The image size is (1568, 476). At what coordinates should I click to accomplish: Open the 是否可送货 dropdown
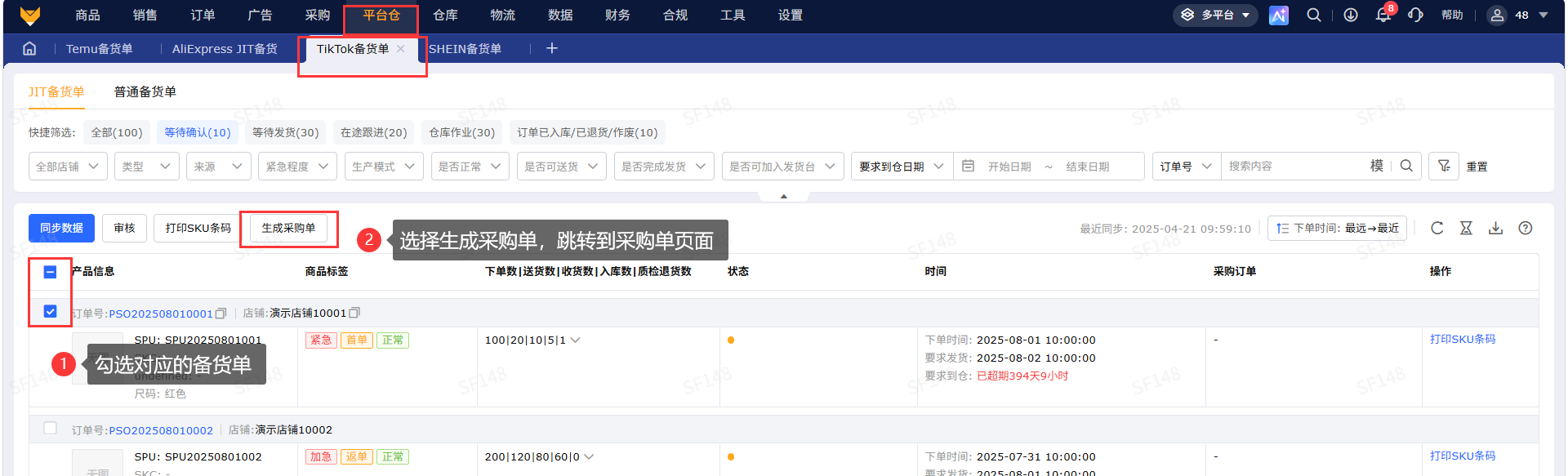(562, 166)
